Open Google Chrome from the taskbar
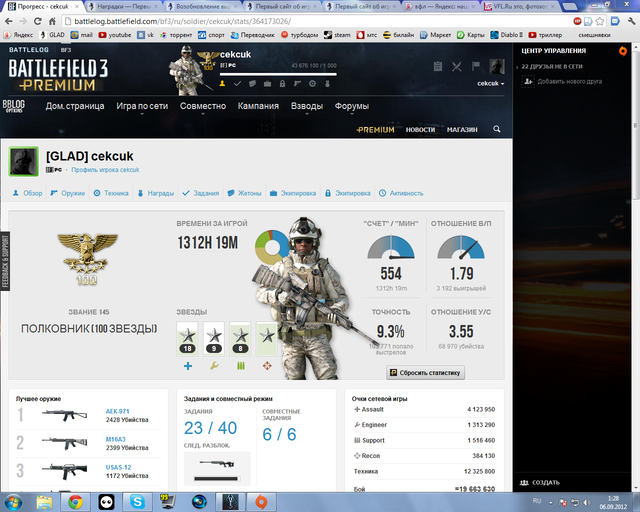640x512 pixels. click(x=76, y=500)
